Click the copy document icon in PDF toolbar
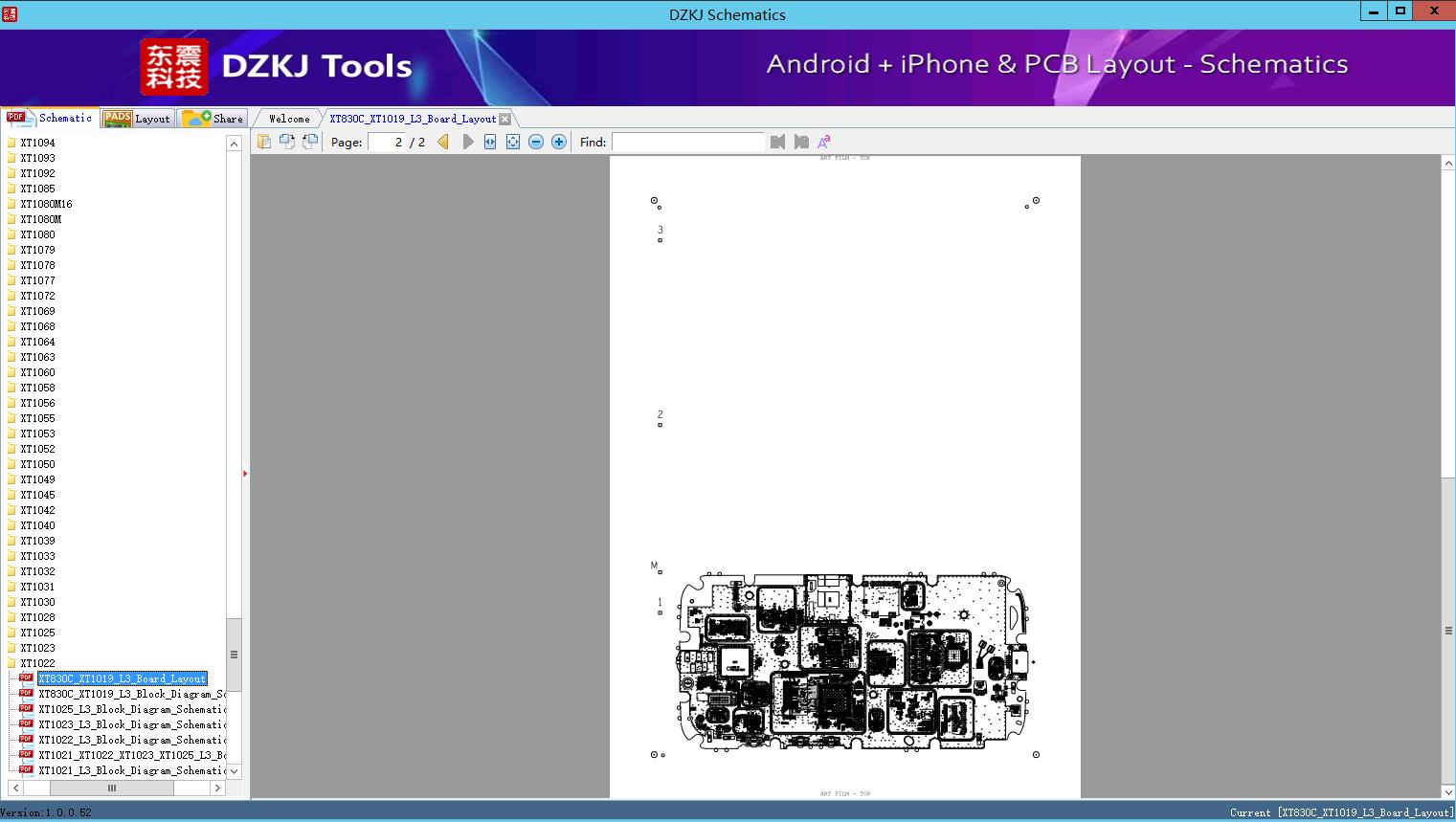 pyautogui.click(x=263, y=142)
